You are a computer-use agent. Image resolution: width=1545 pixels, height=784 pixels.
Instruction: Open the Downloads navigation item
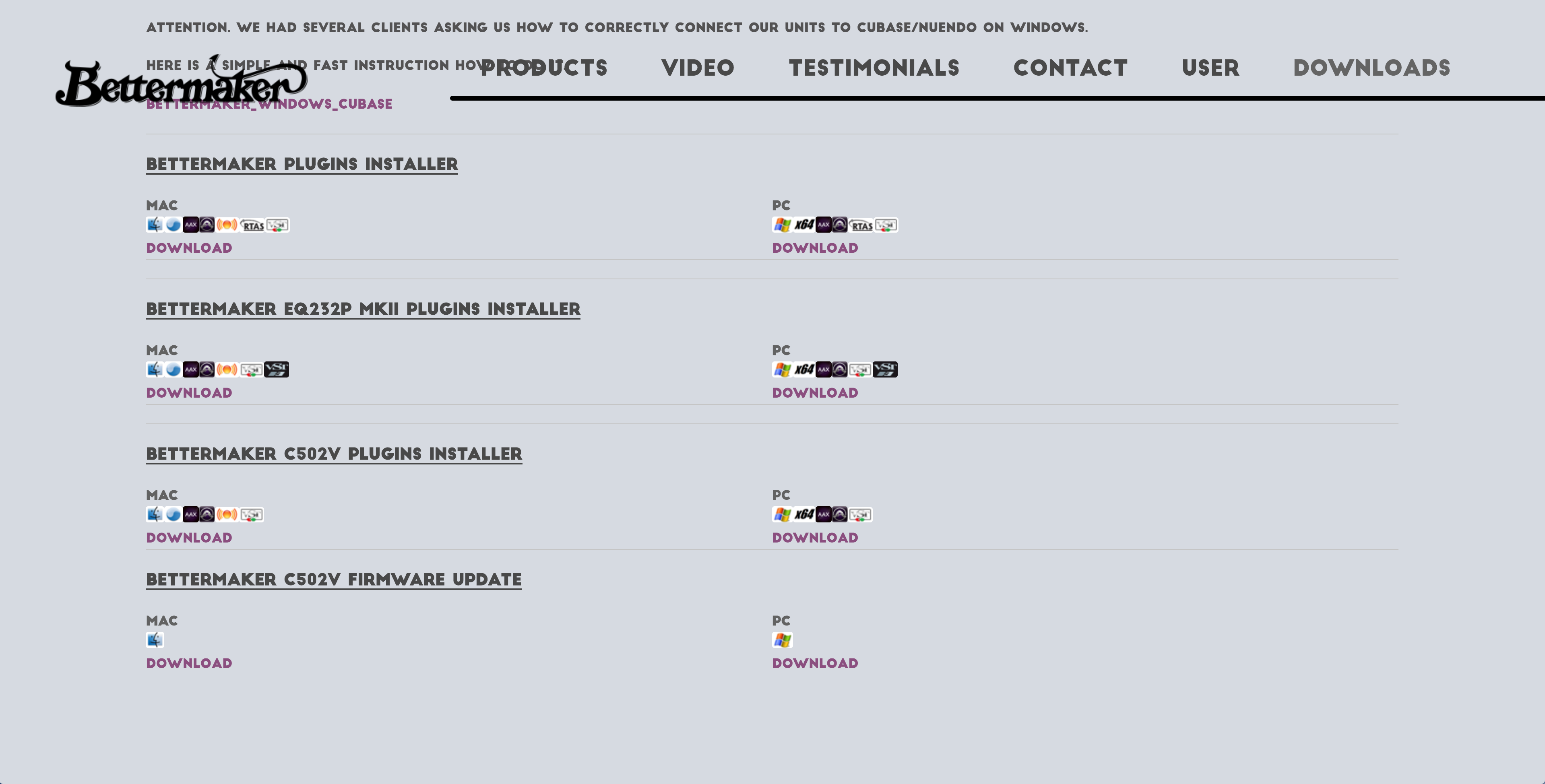pyautogui.click(x=1371, y=68)
